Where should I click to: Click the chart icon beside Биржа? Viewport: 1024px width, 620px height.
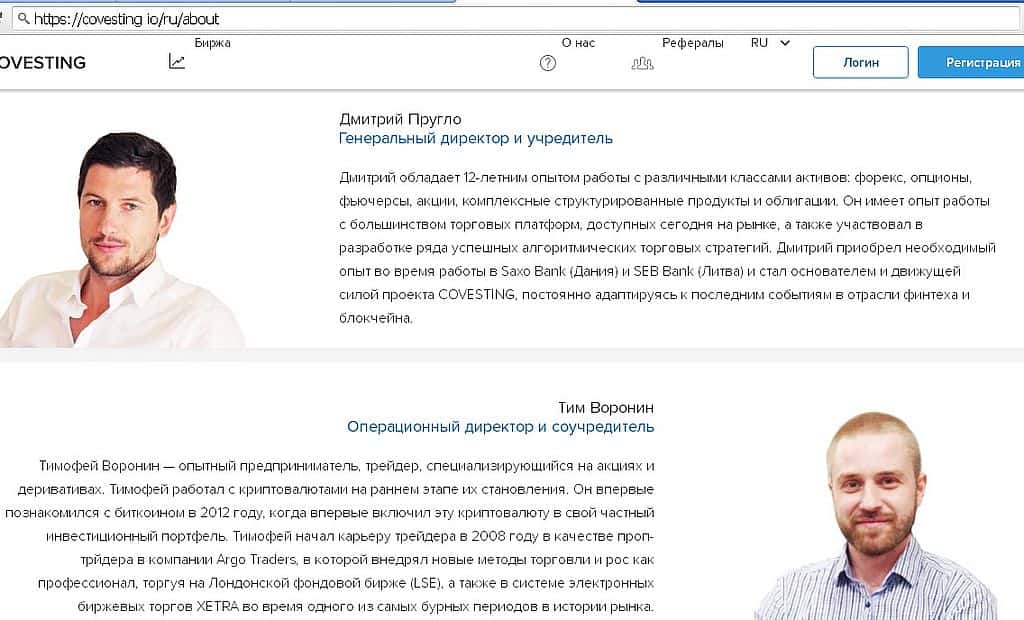(x=176, y=61)
